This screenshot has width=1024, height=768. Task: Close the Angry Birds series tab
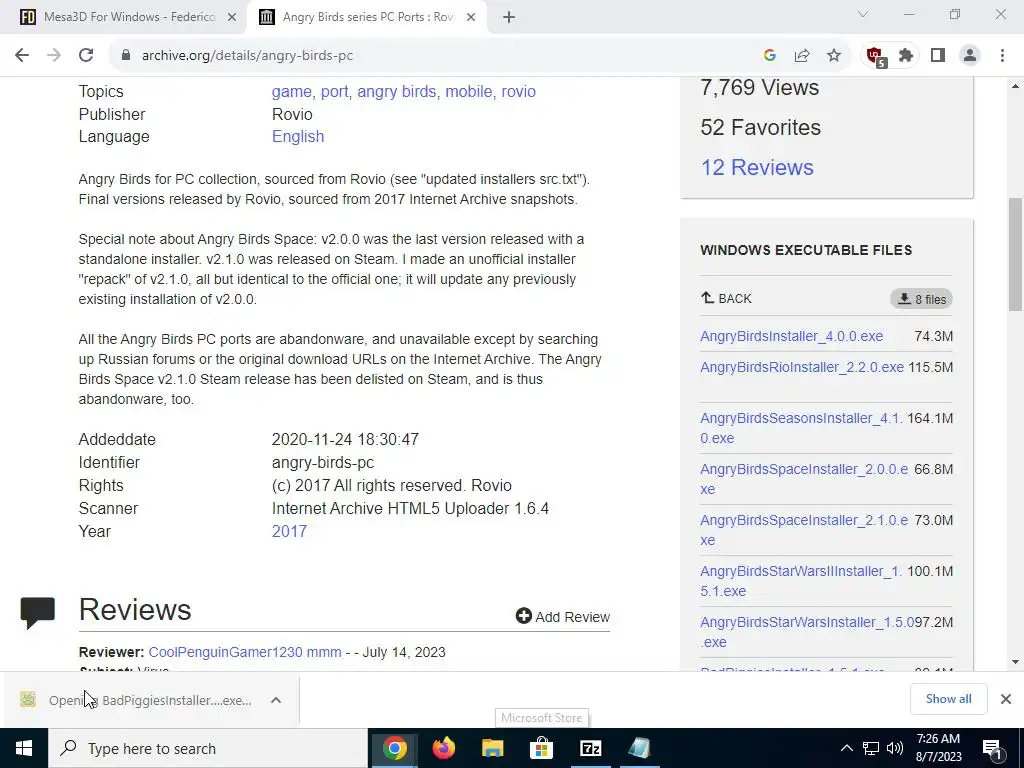pyautogui.click(x=470, y=18)
